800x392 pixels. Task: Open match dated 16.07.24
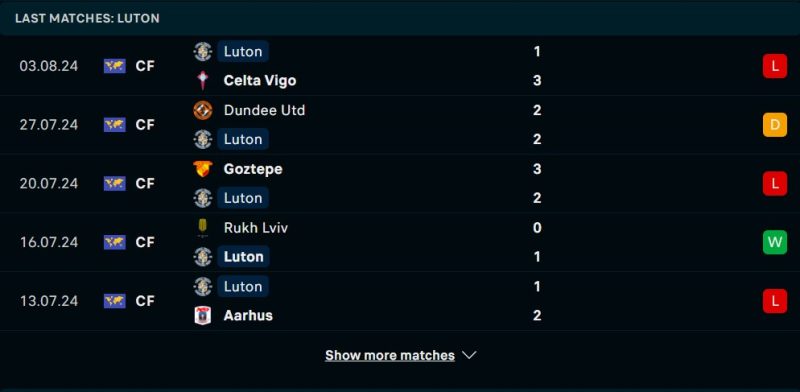(x=400, y=242)
